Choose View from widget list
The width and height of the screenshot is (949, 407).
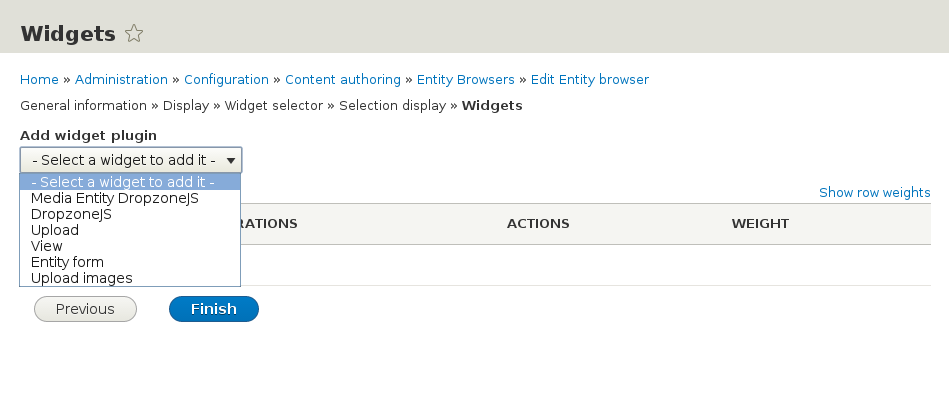[47, 246]
